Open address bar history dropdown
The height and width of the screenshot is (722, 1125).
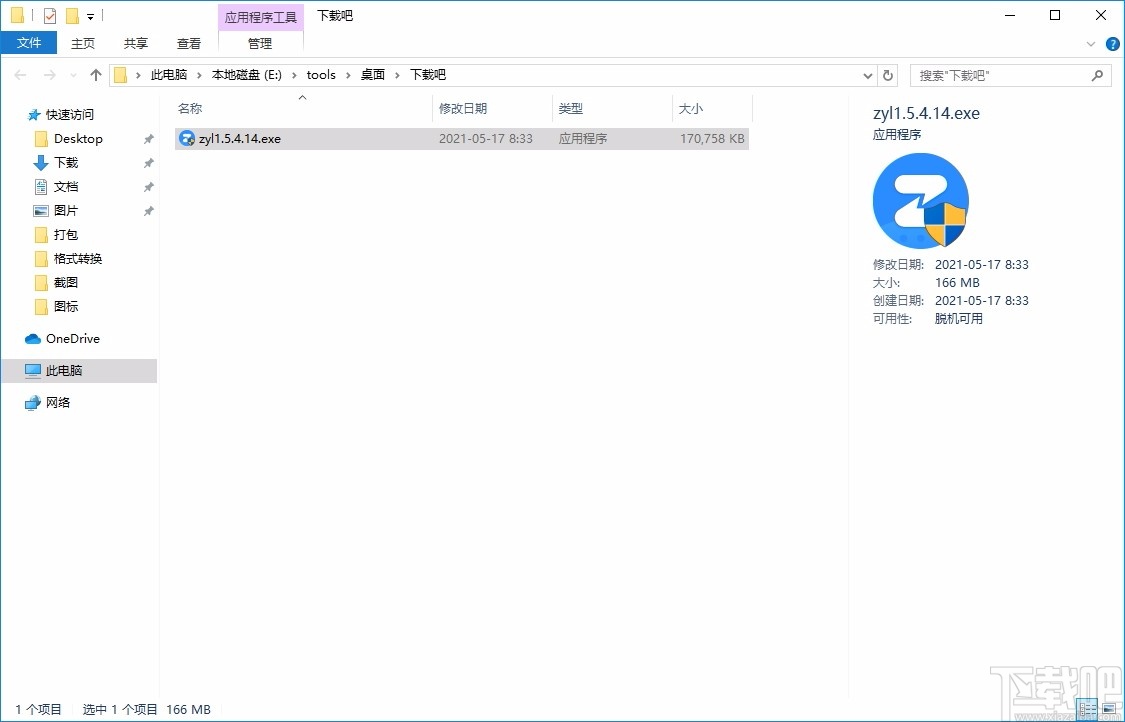(x=867, y=74)
